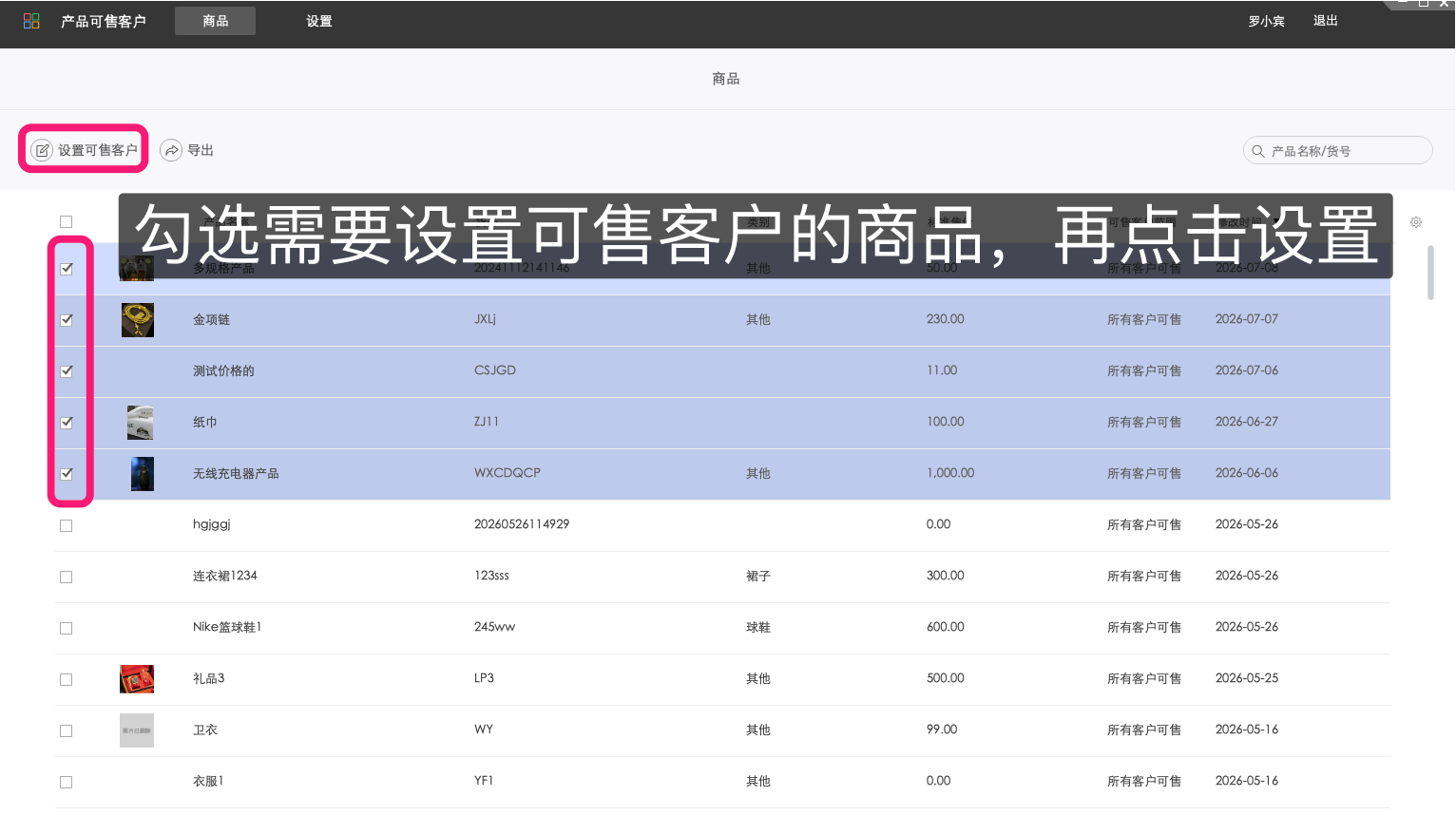The height and width of the screenshot is (815, 1456).
Task: Open the 礼品3 product thumbnail
Action: [x=137, y=679]
